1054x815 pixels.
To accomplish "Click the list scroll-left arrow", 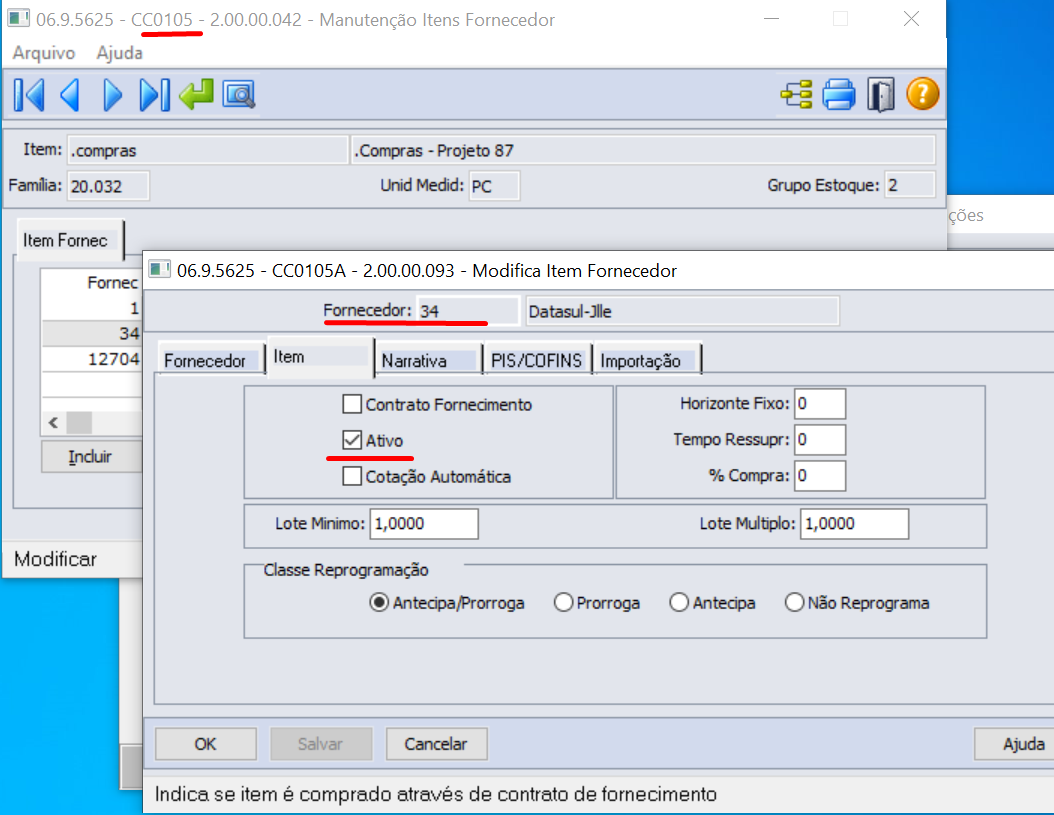I will click(x=53, y=423).
